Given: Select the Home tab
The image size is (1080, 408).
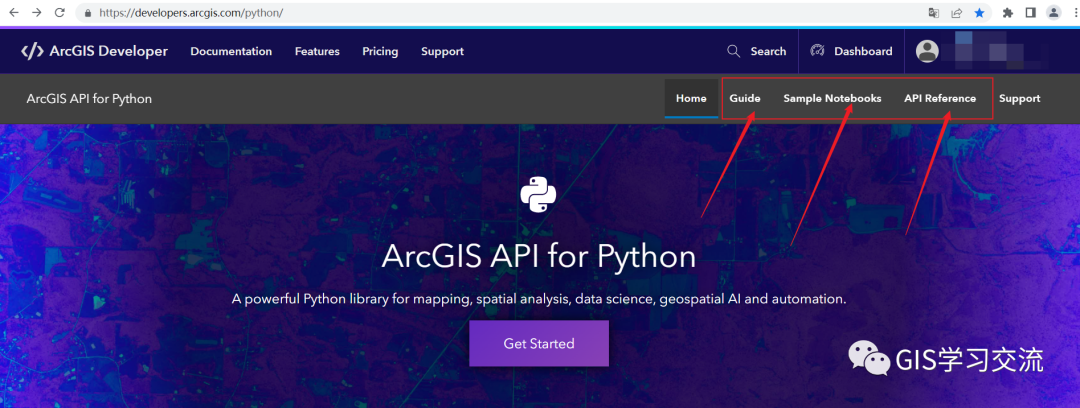Looking at the screenshot, I should (692, 99).
